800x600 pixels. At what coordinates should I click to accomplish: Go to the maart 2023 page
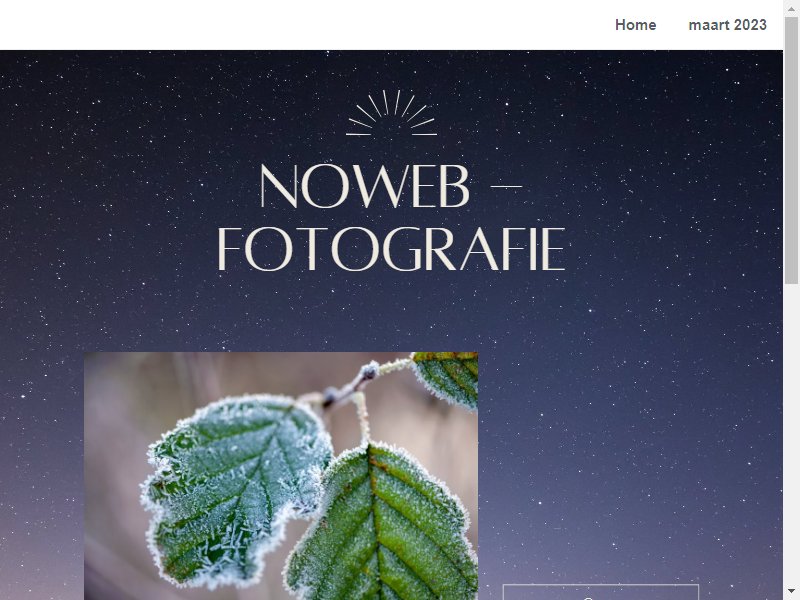(727, 25)
